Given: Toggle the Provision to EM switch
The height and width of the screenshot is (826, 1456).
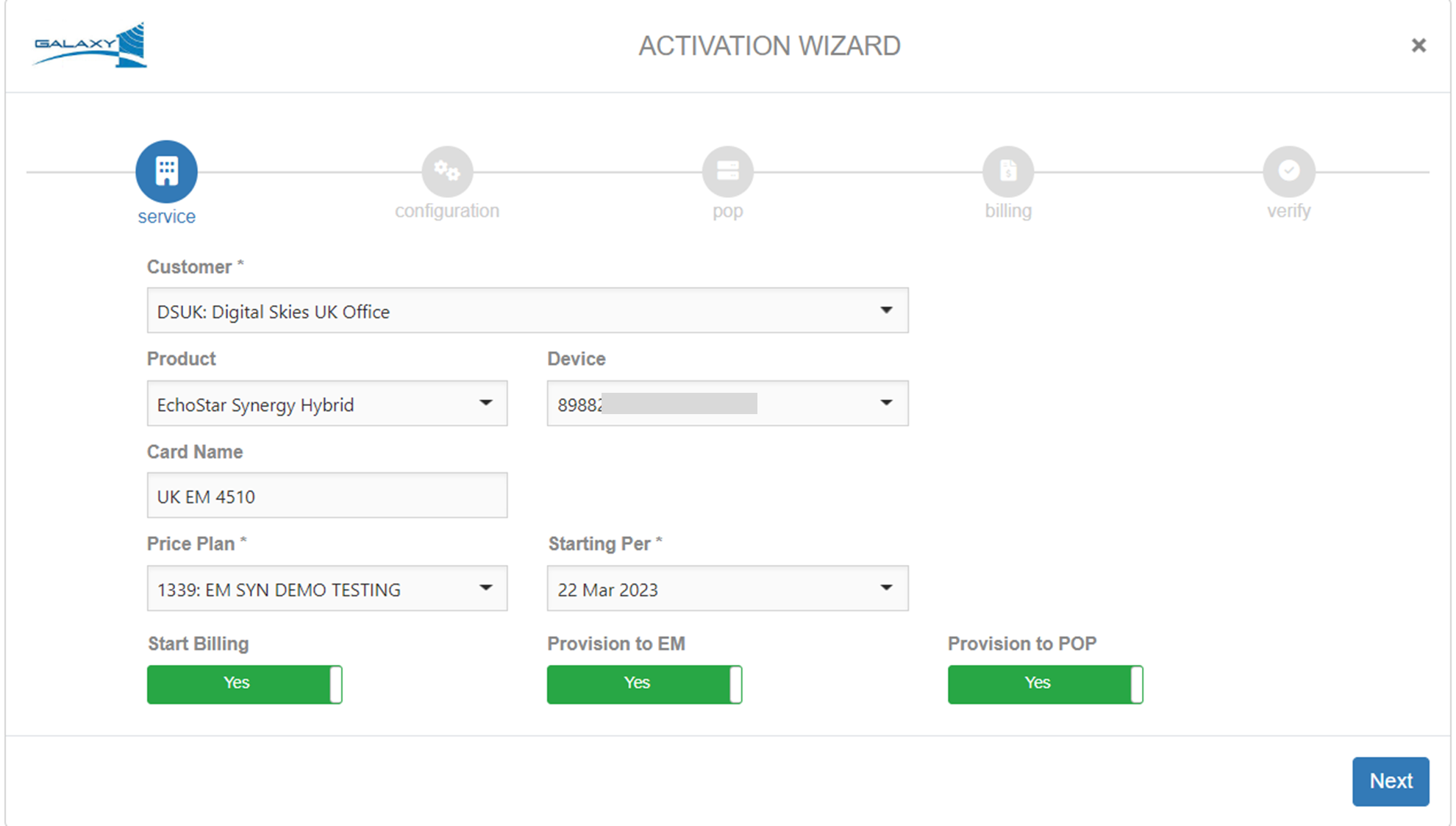Looking at the screenshot, I should [644, 684].
